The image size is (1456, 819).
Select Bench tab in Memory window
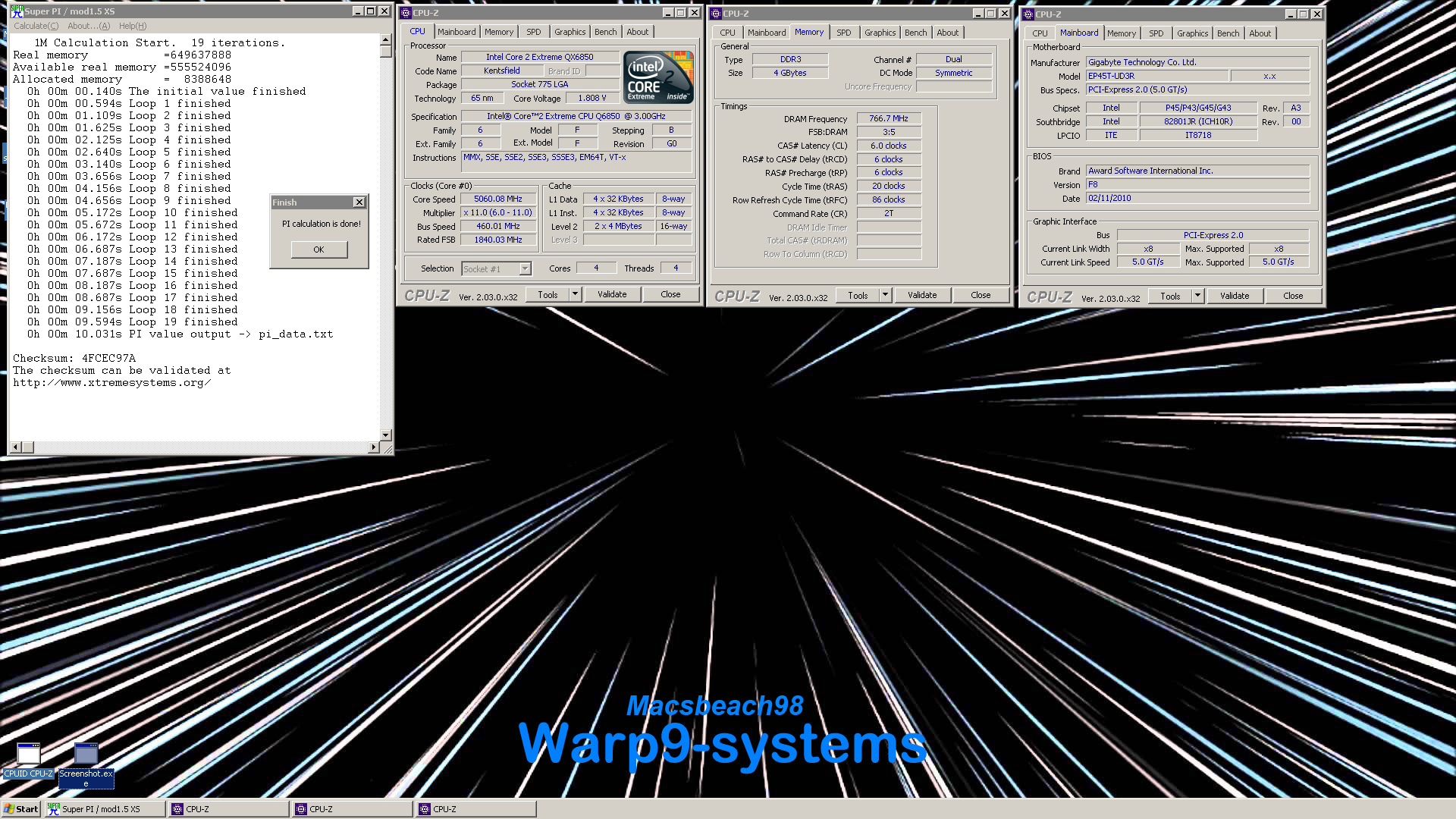coord(915,33)
